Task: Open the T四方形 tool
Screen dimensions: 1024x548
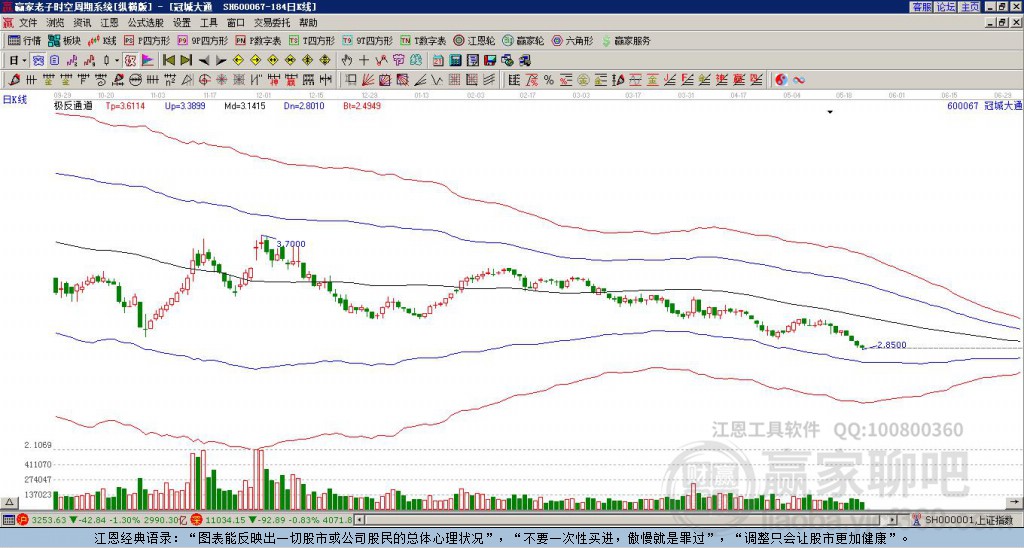Action: click(312, 40)
